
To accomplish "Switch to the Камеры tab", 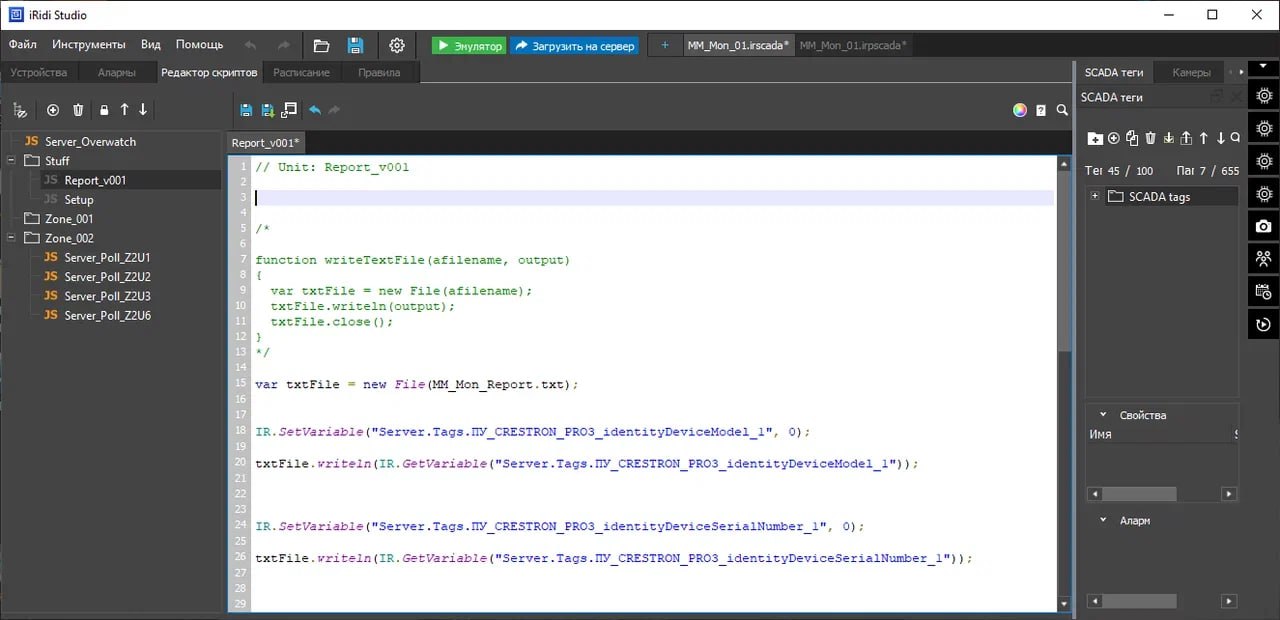I will (1191, 73).
